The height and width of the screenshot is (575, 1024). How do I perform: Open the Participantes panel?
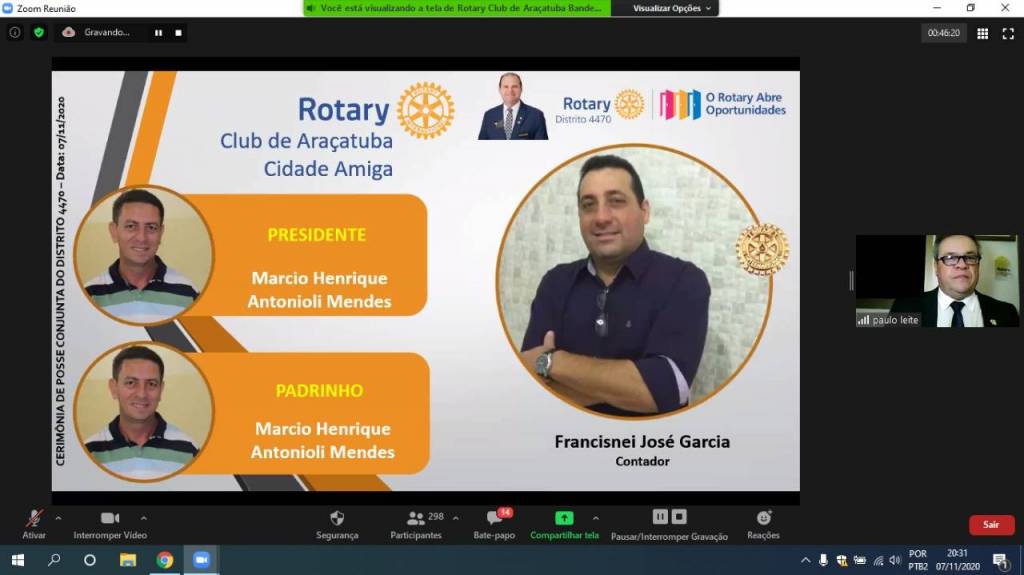point(415,519)
